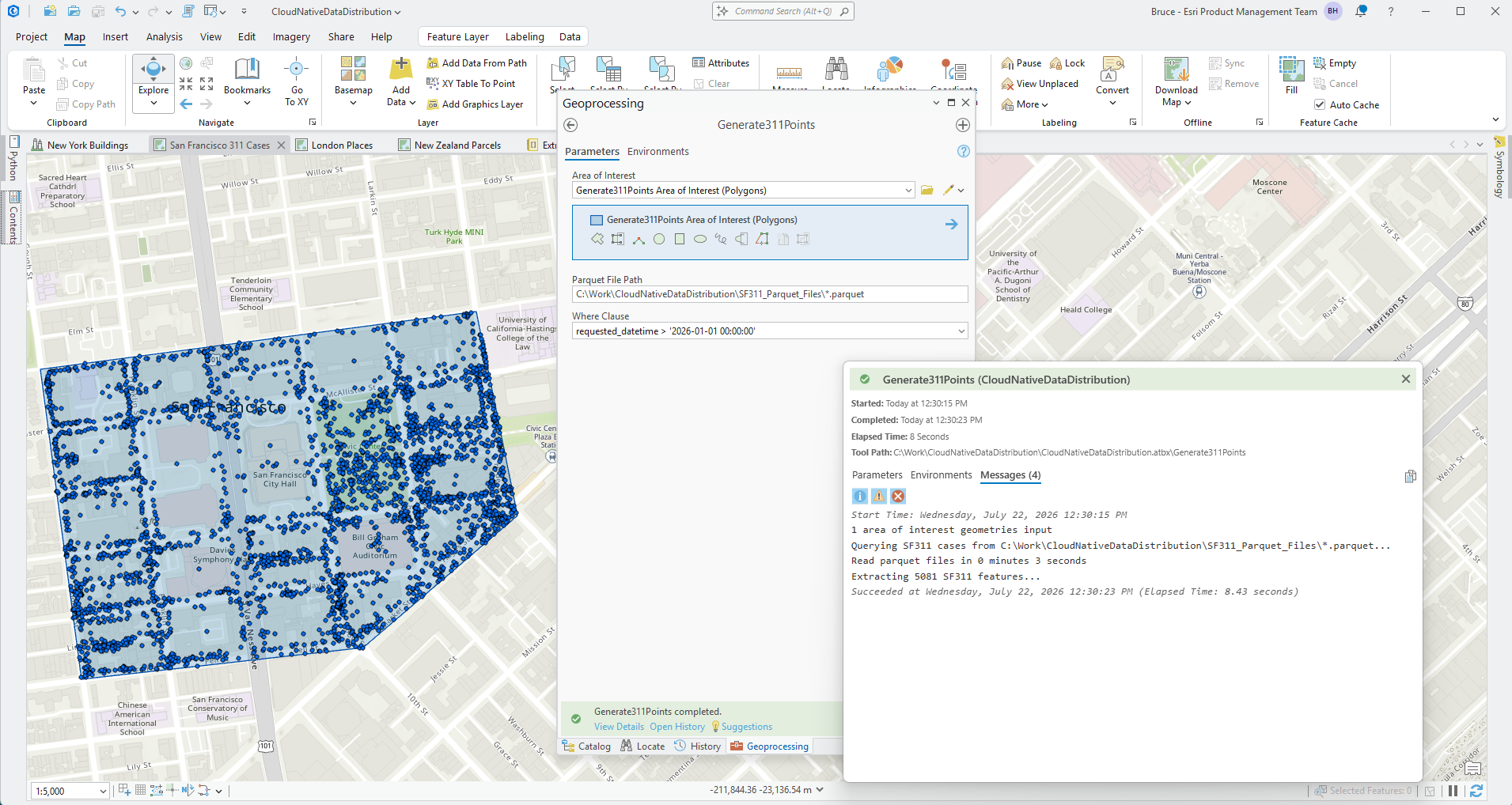Open the notifications bell
This screenshot has width=1512, height=805.
(1361, 11)
